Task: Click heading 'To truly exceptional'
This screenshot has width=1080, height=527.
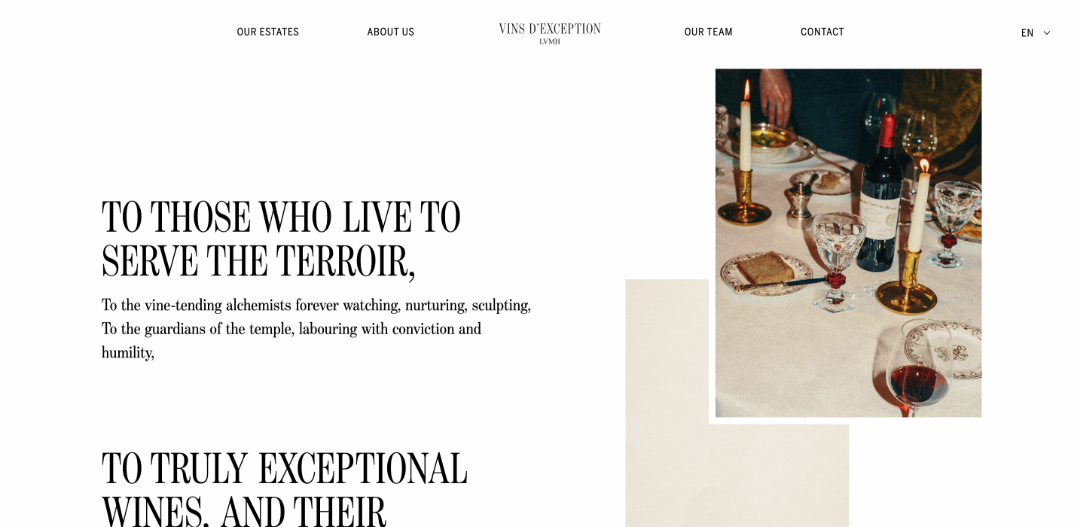Action: coord(284,469)
